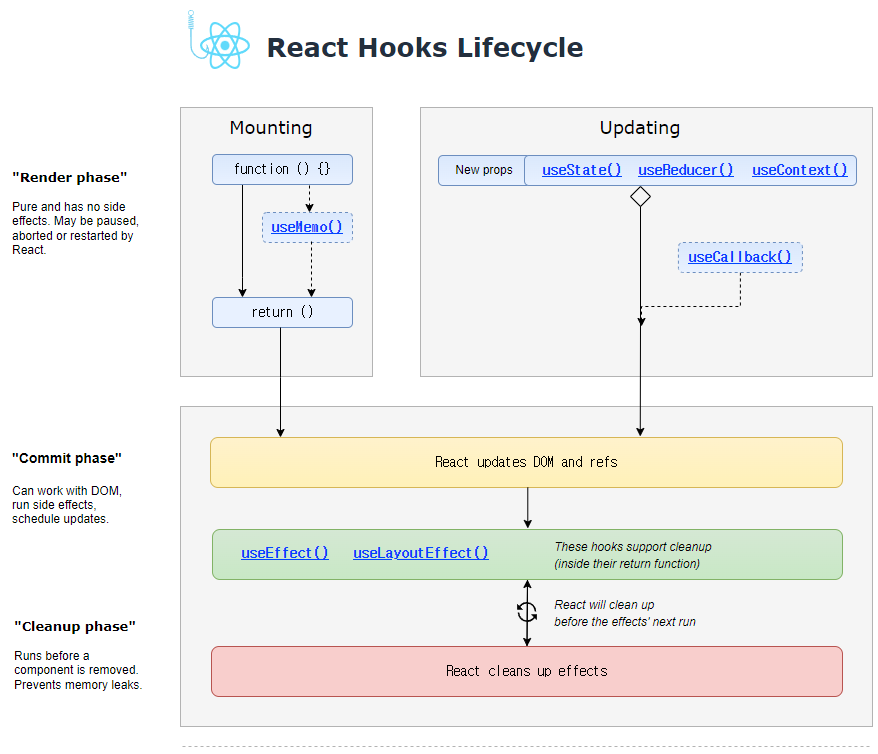Open the useLayoutEffect() link
The height and width of the screenshot is (754, 878).
421,552
